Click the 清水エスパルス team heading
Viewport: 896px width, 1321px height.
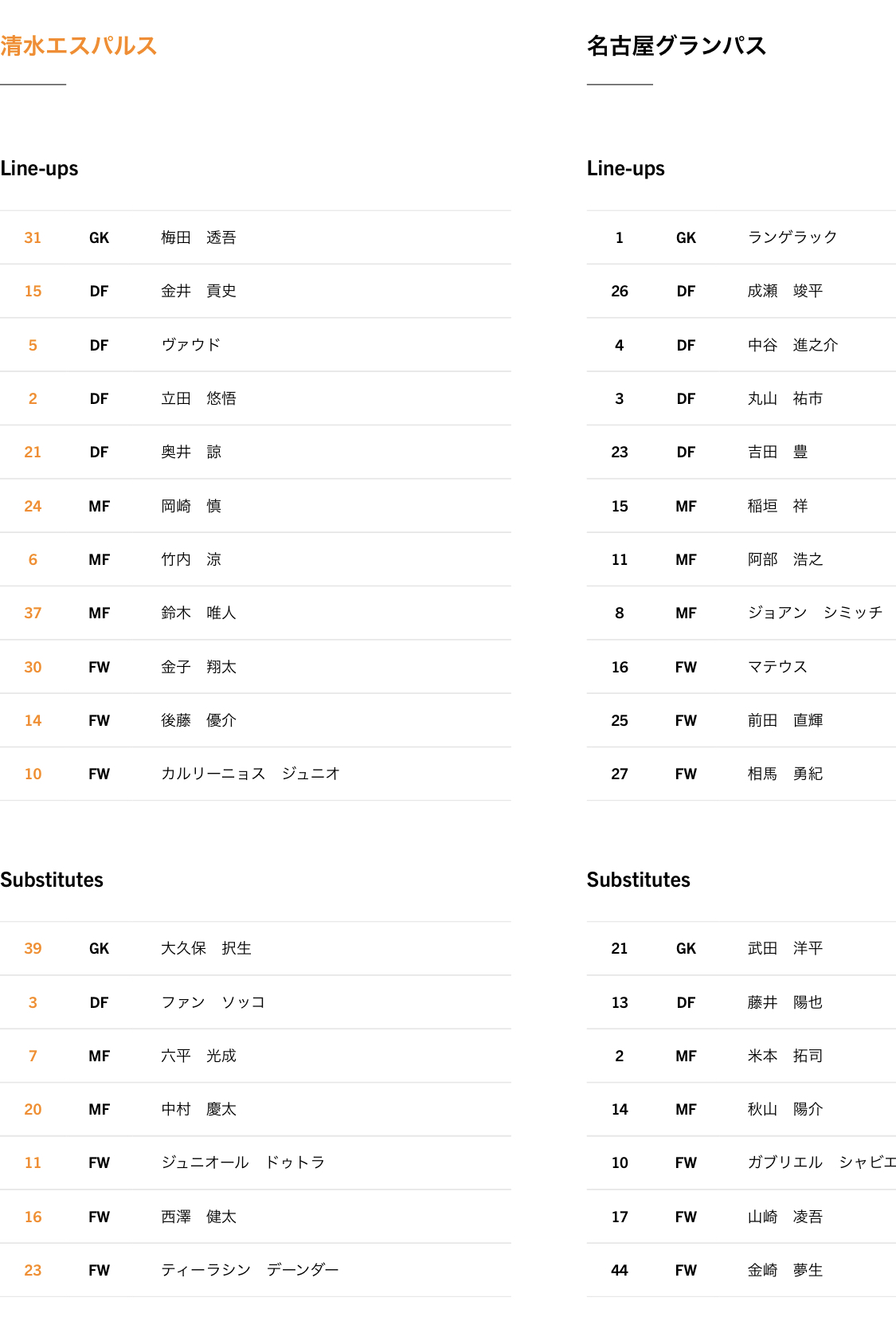click(x=78, y=46)
